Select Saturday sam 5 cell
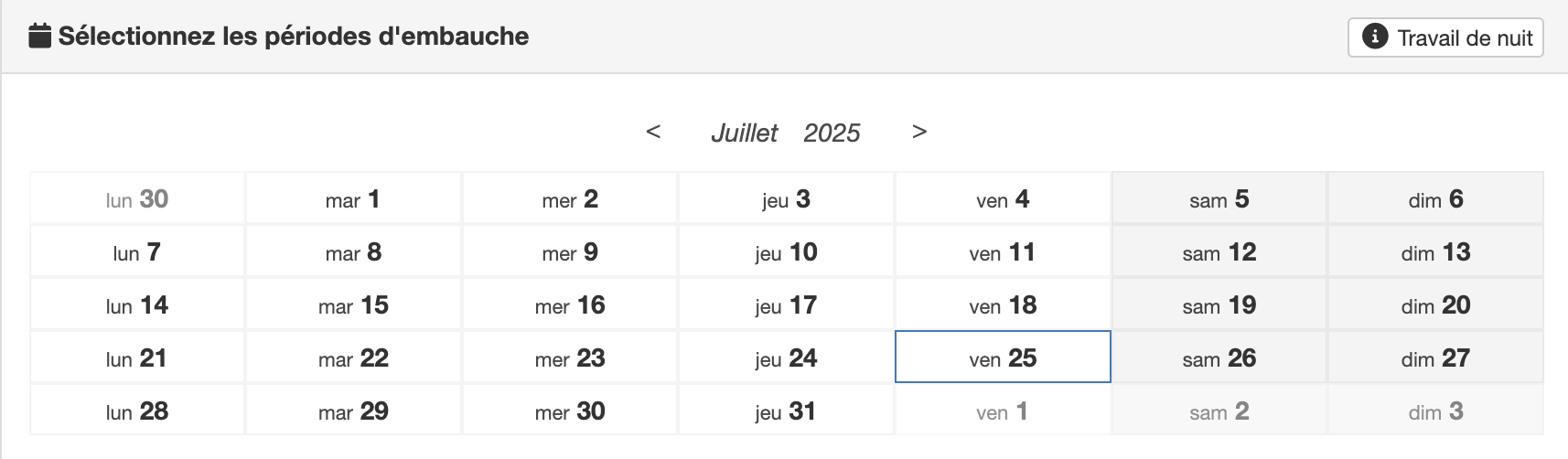This screenshot has height=459, width=1568. point(1219,198)
